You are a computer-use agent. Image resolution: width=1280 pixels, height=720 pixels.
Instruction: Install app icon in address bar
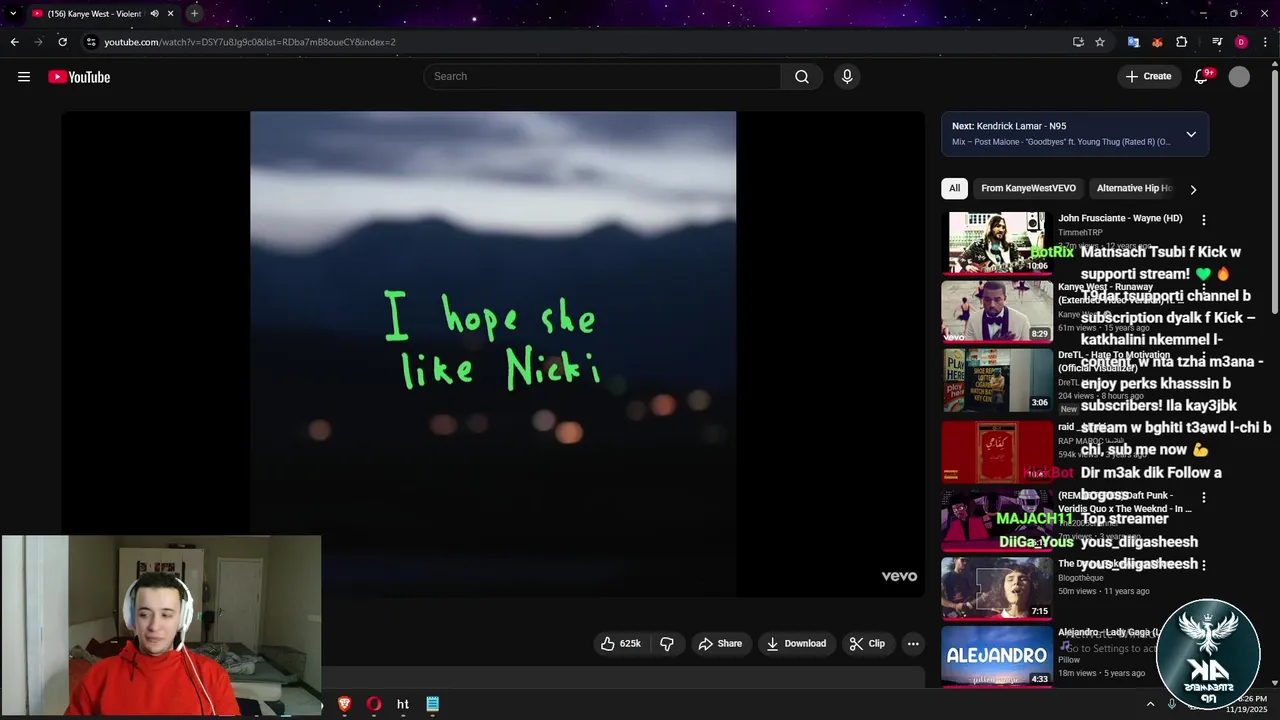pos(1078,42)
